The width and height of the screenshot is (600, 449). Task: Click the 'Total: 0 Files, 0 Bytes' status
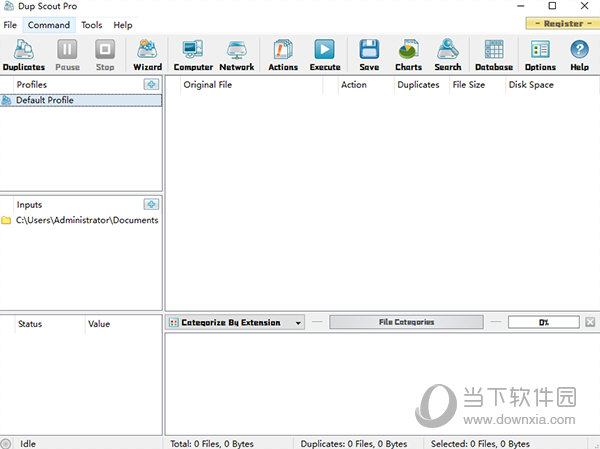[212, 444]
